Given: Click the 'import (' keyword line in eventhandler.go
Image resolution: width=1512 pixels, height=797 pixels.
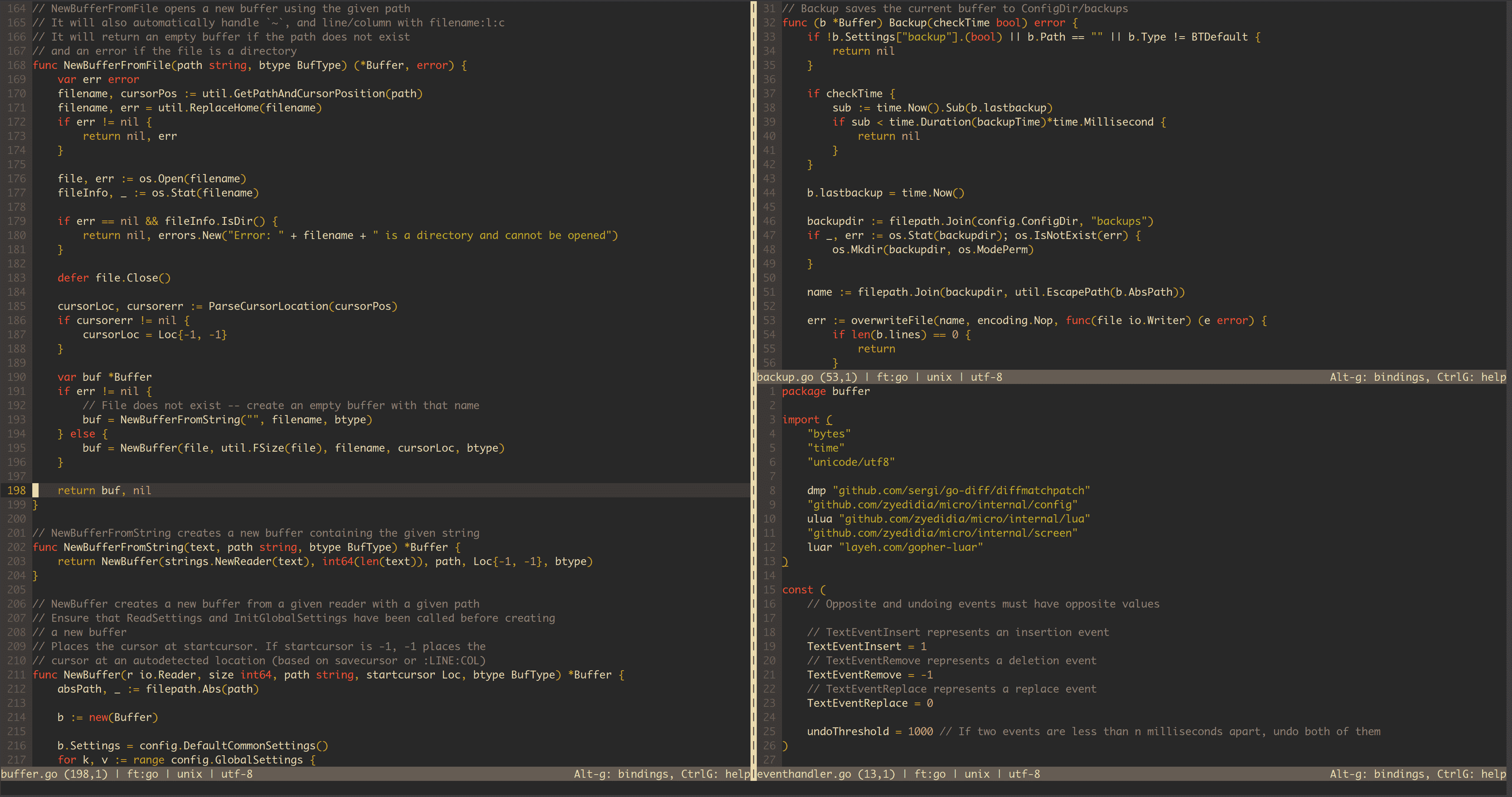Looking at the screenshot, I should 807,420.
